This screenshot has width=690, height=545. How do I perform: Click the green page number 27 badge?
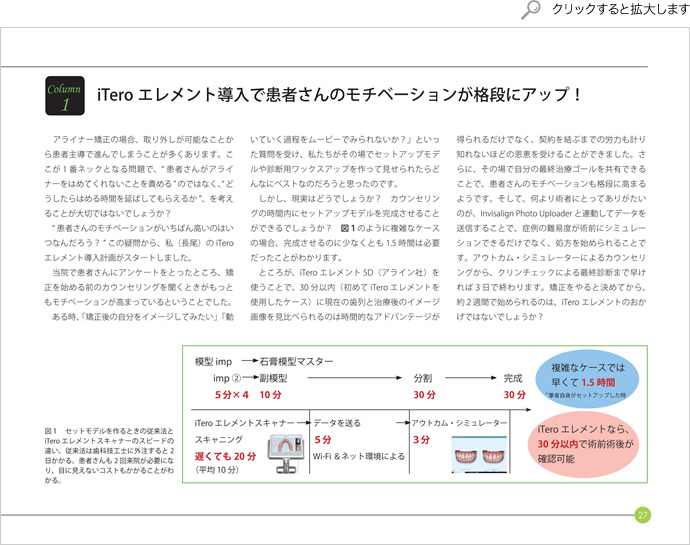[642, 515]
